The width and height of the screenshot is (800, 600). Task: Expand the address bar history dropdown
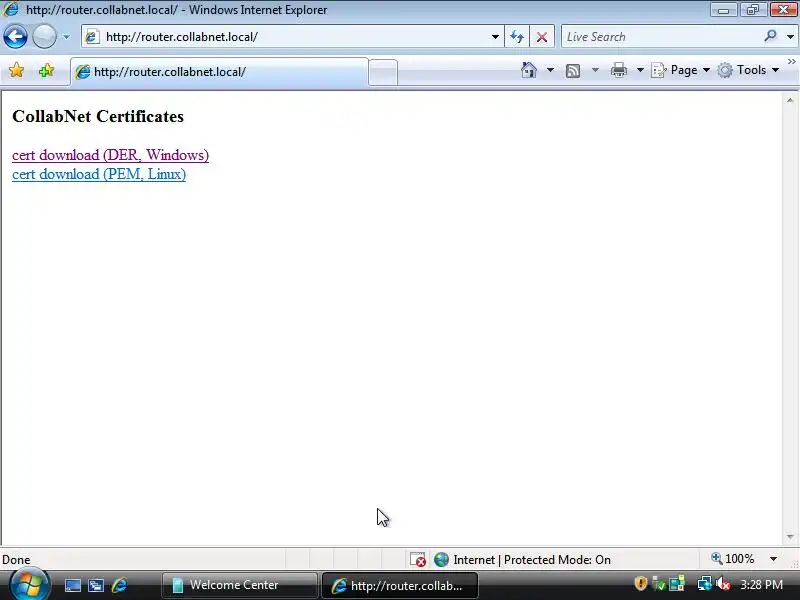pos(495,37)
